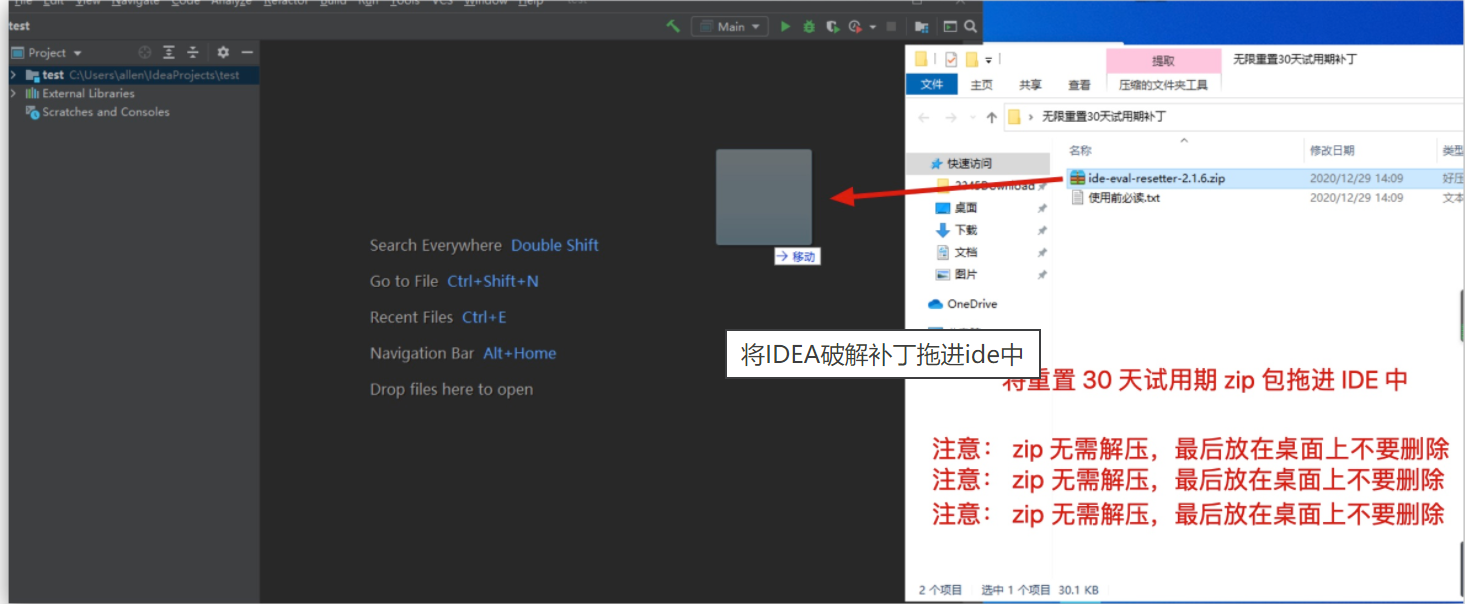Click address bar chevron before 无限重置30天试用期补丁
The height and width of the screenshot is (604, 1465).
[1031, 117]
